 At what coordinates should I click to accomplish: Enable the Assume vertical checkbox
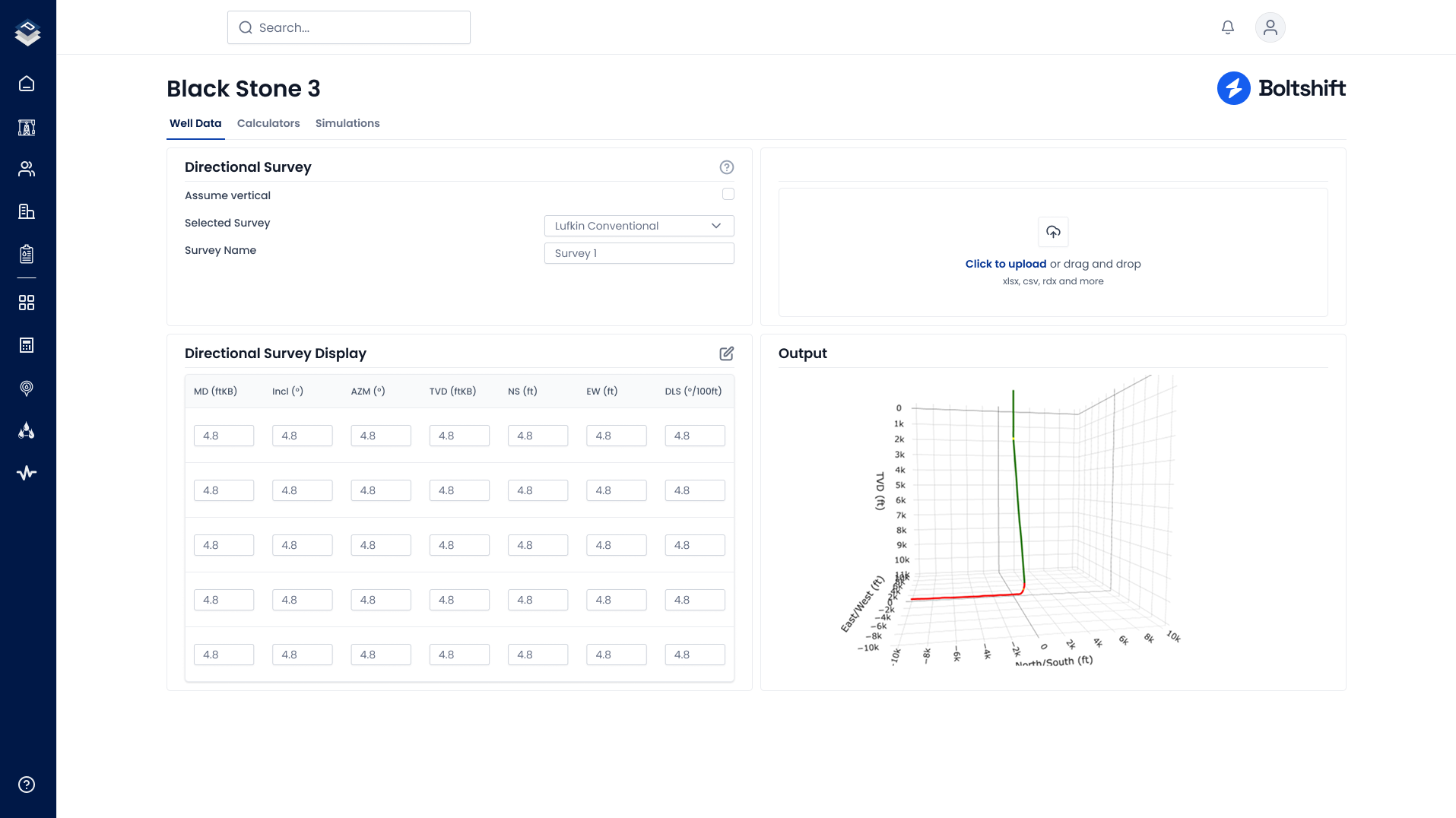pyautogui.click(x=728, y=195)
